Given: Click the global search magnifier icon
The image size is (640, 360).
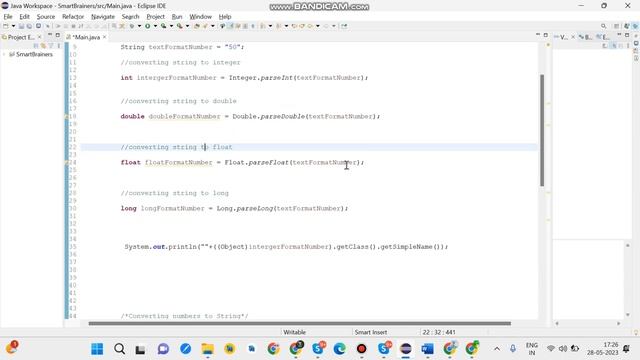Looking at the screenshot, I should [x=604, y=26].
